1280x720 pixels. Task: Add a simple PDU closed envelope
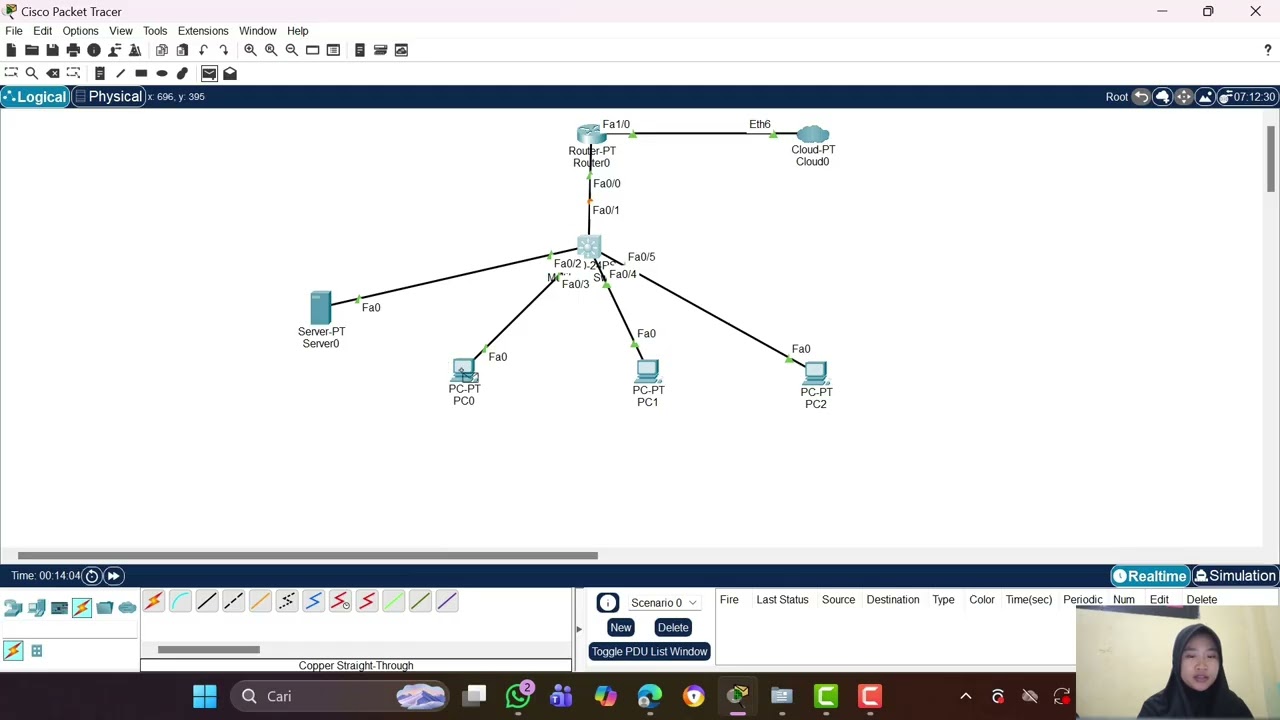209,73
